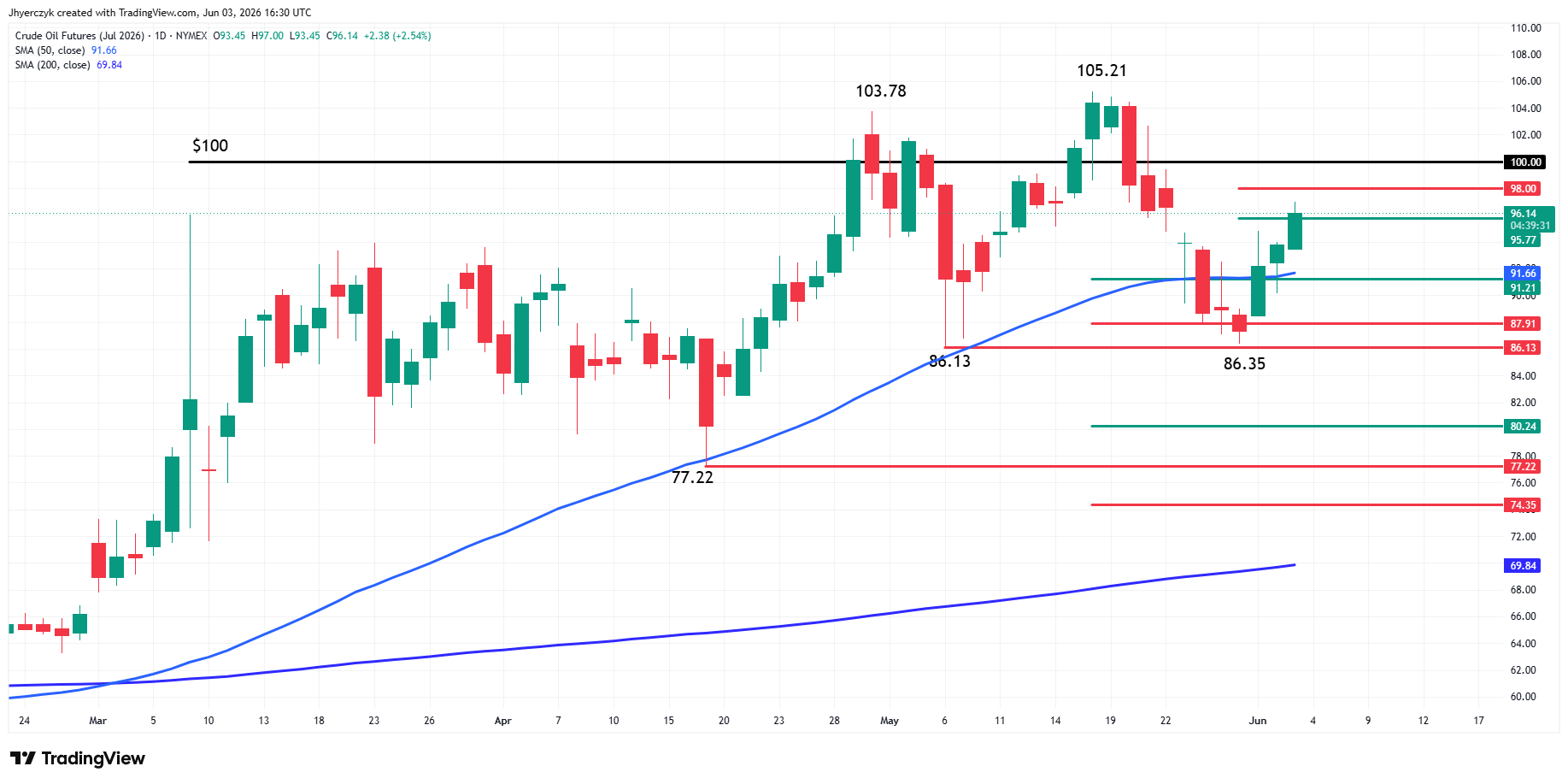Click the Jun date on time axis
This screenshot has width=1568, height=784.
[1257, 721]
